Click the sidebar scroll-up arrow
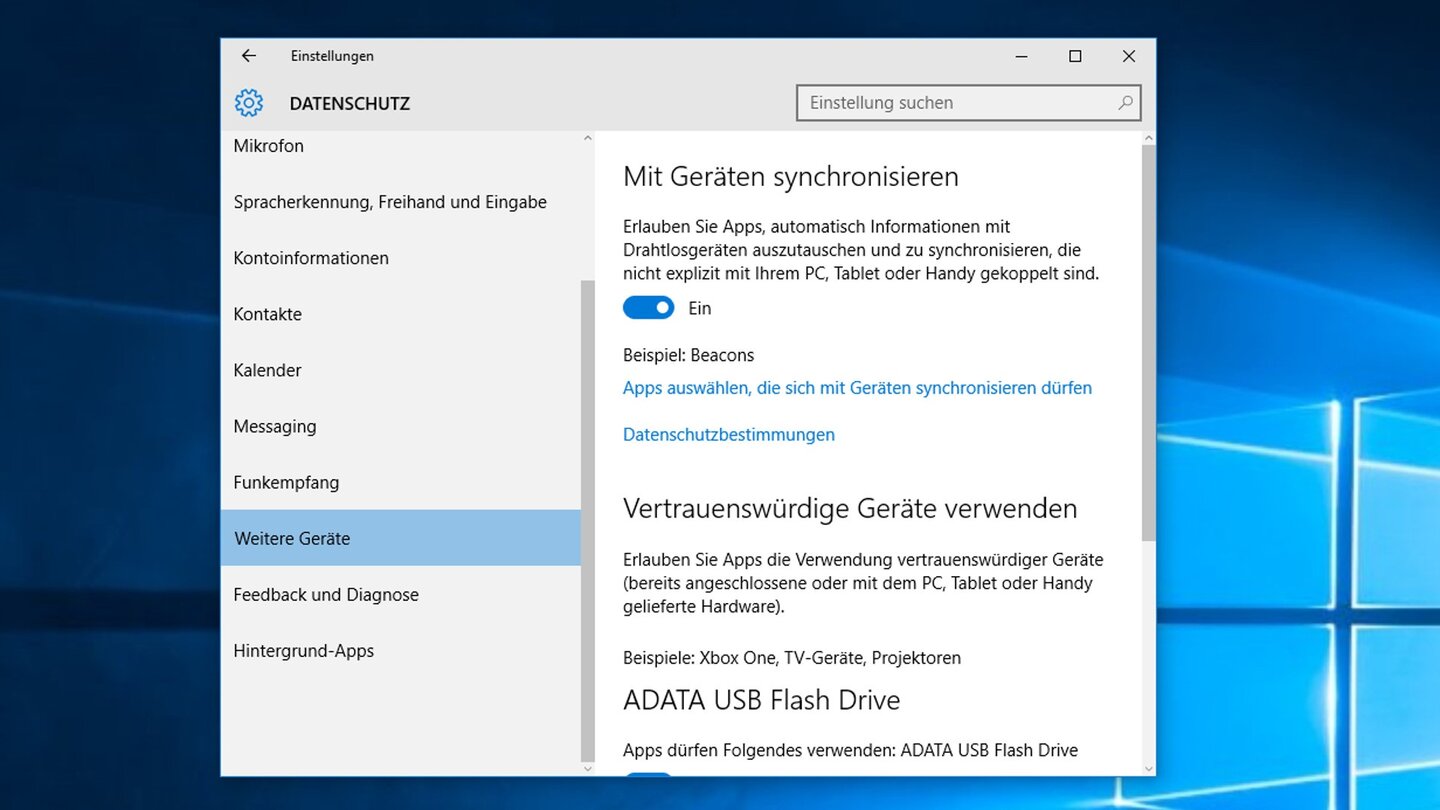1440x810 pixels. 587,139
